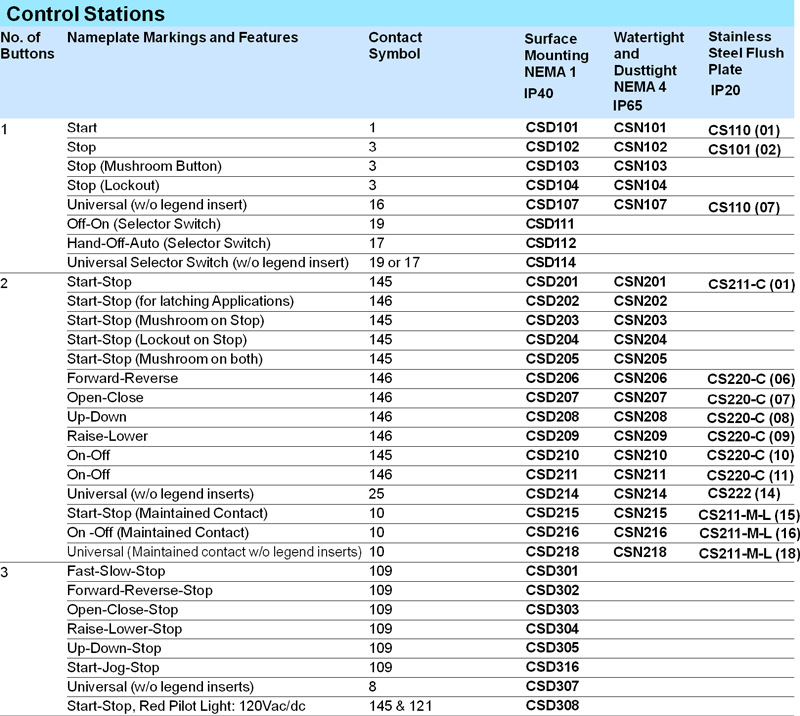Click part number CSN207
The image size is (800, 716).
[640, 398]
